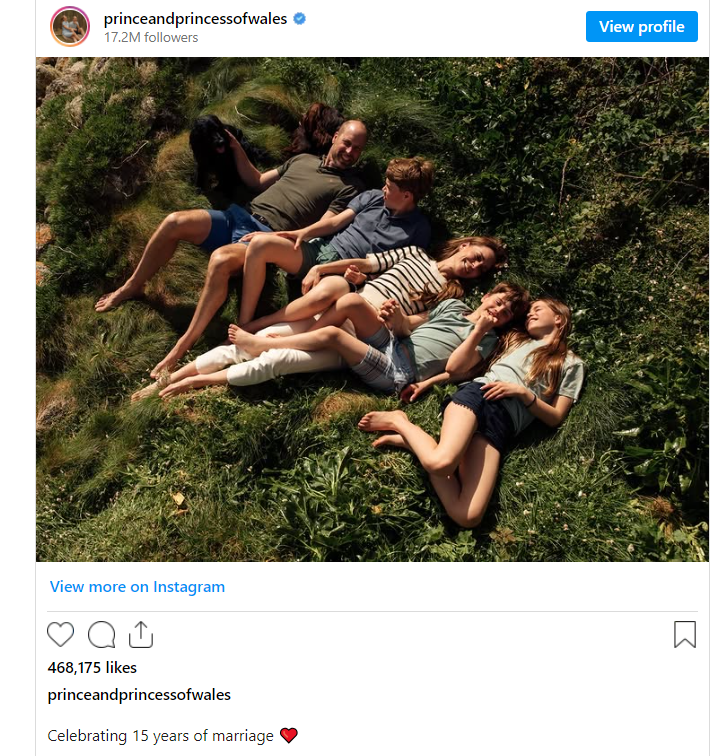Click the princeandprincessofwales header username
Screen dimensions: 715x756
[x=195, y=19]
